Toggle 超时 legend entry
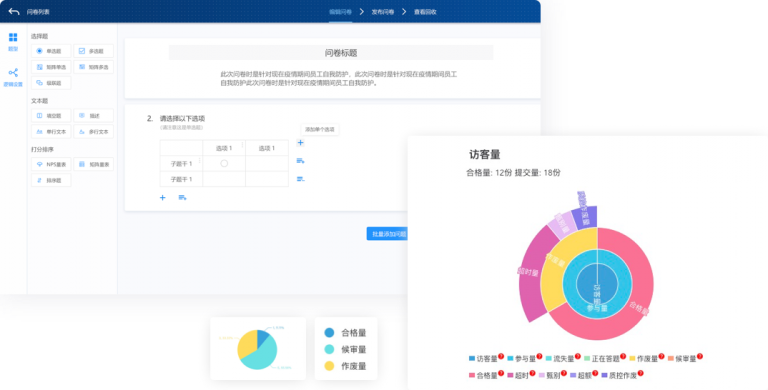This screenshot has width=768, height=390. point(517,376)
